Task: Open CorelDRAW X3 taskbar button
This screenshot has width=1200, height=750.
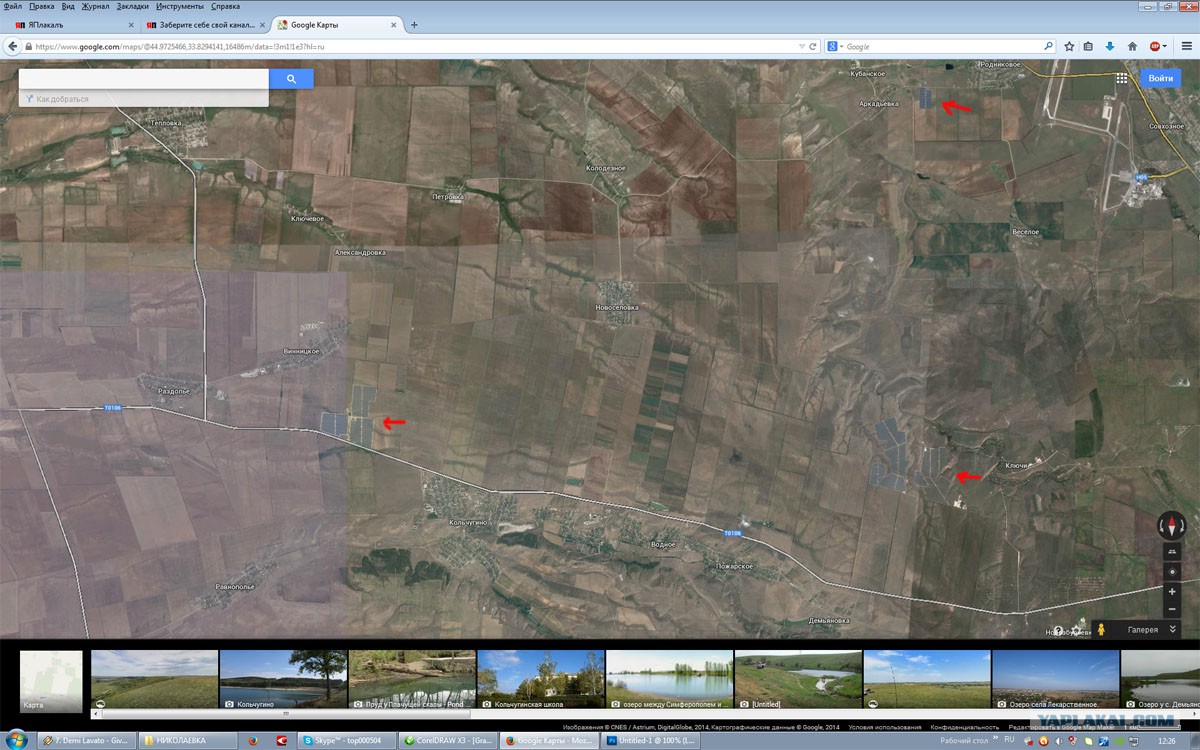Action: click(448, 741)
